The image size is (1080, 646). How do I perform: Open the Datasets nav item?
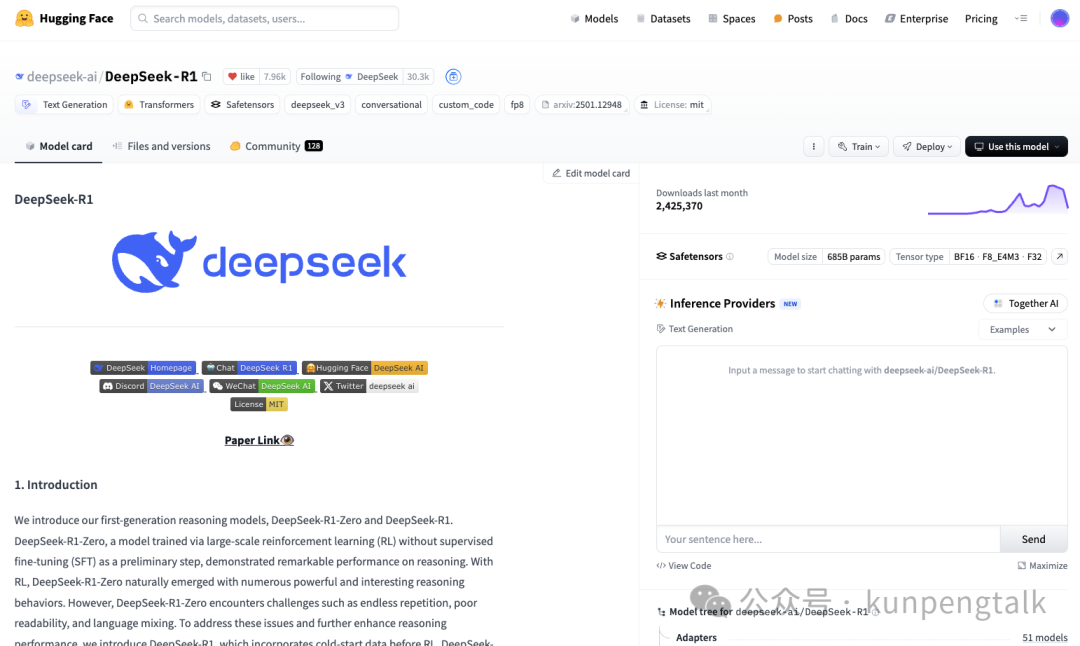coord(663,19)
